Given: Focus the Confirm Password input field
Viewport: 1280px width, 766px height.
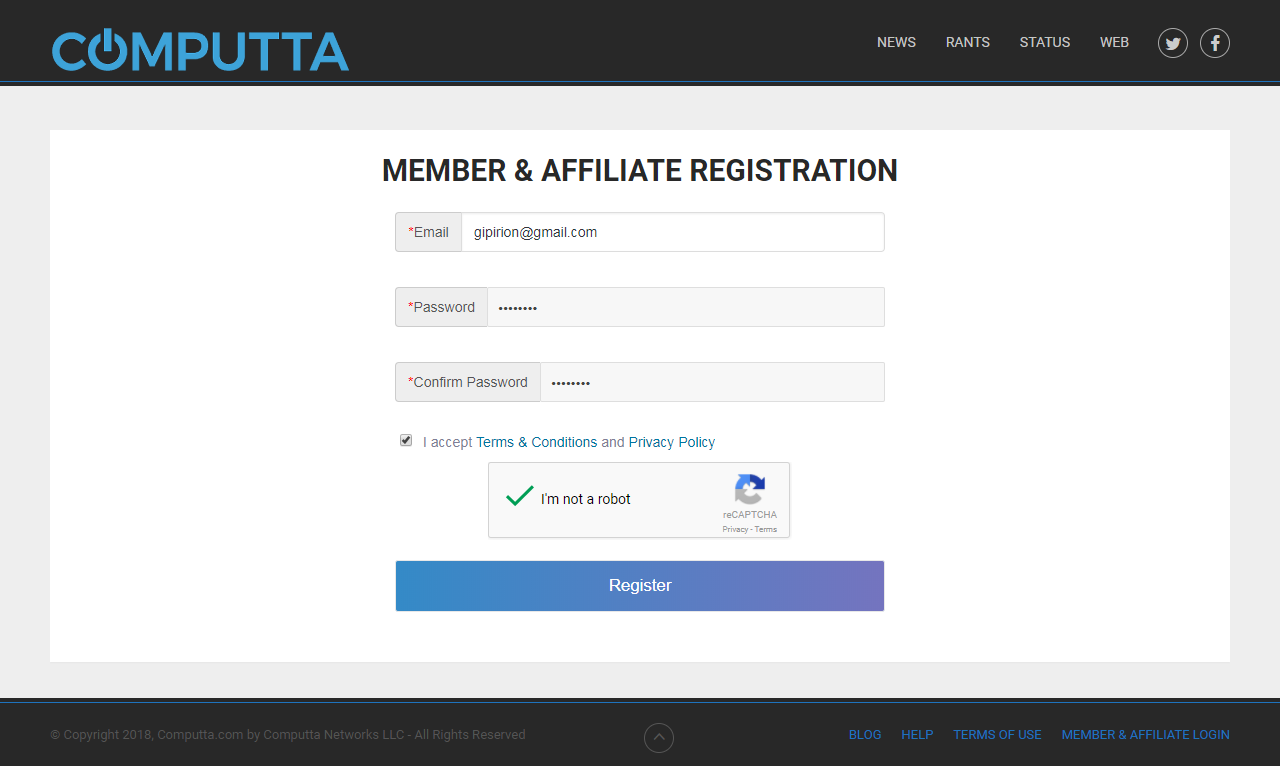Looking at the screenshot, I should (712, 382).
